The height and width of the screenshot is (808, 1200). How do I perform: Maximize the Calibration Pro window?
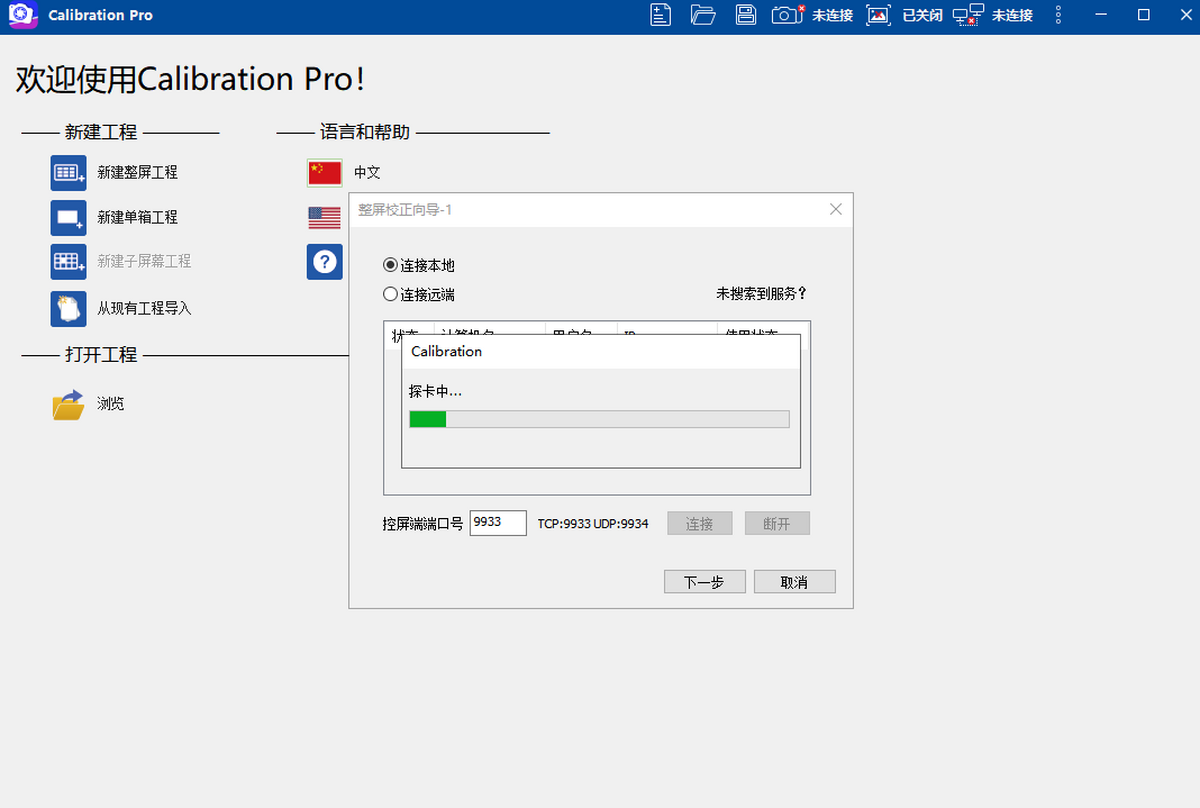[x=1144, y=15]
